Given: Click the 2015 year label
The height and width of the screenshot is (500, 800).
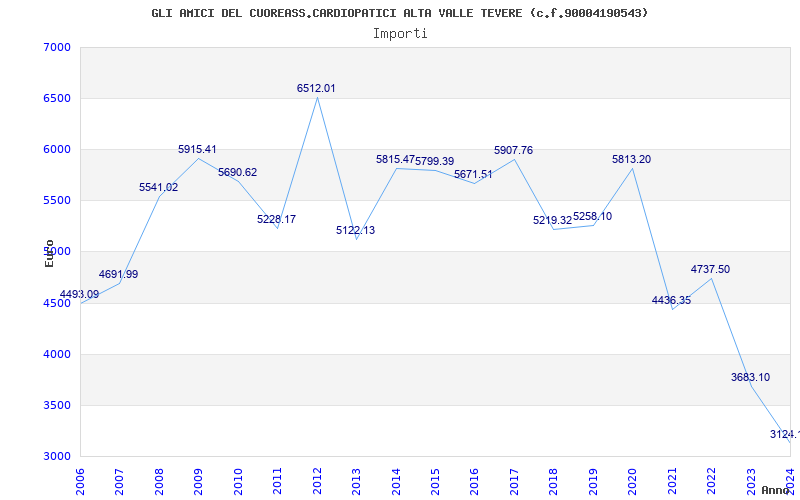Looking at the screenshot, I should tap(435, 480).
